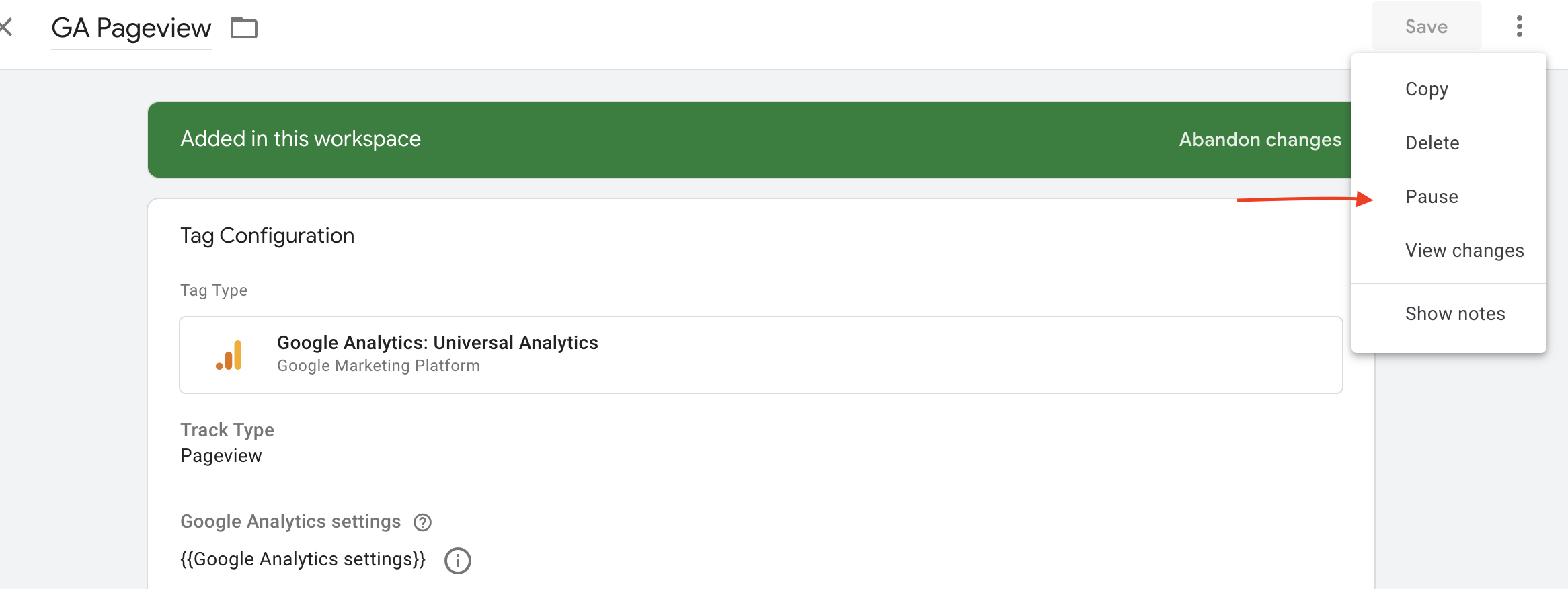Select Pause from the tag menu
Image resolution: width=1568 pixels, height=589 pixels.
(1431, 197)
